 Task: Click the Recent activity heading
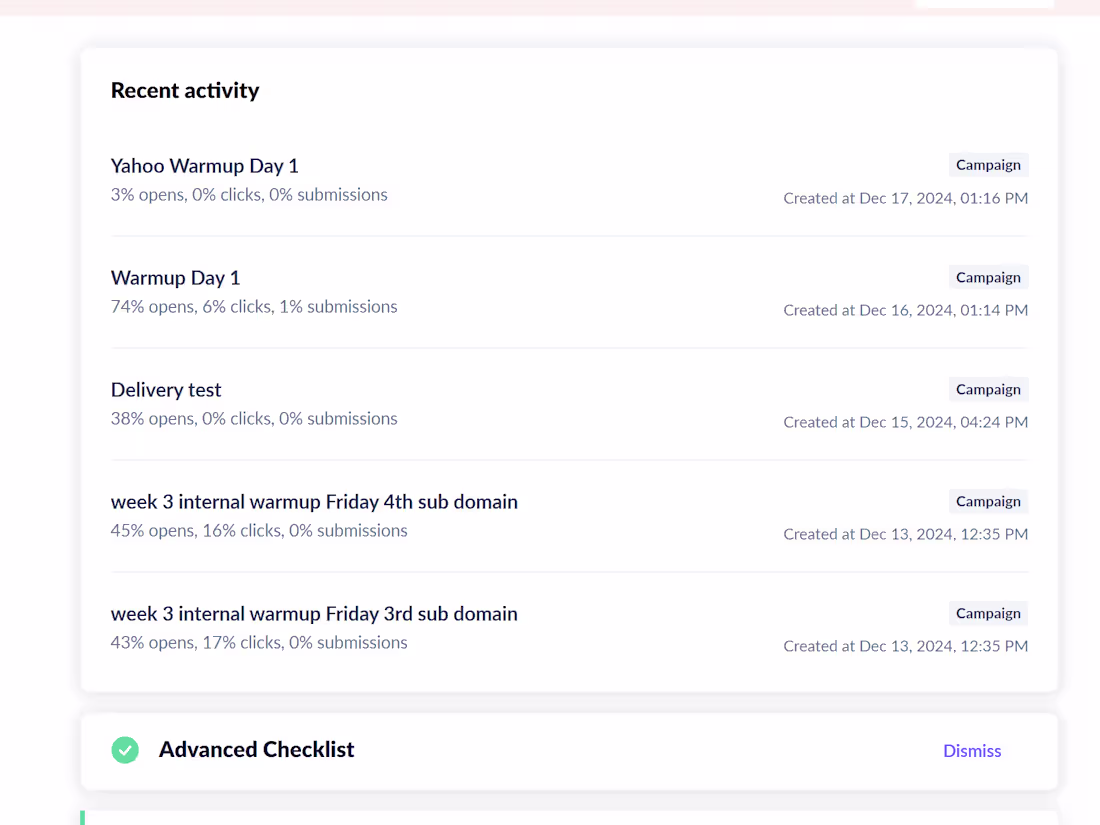(x=185, y=91)
